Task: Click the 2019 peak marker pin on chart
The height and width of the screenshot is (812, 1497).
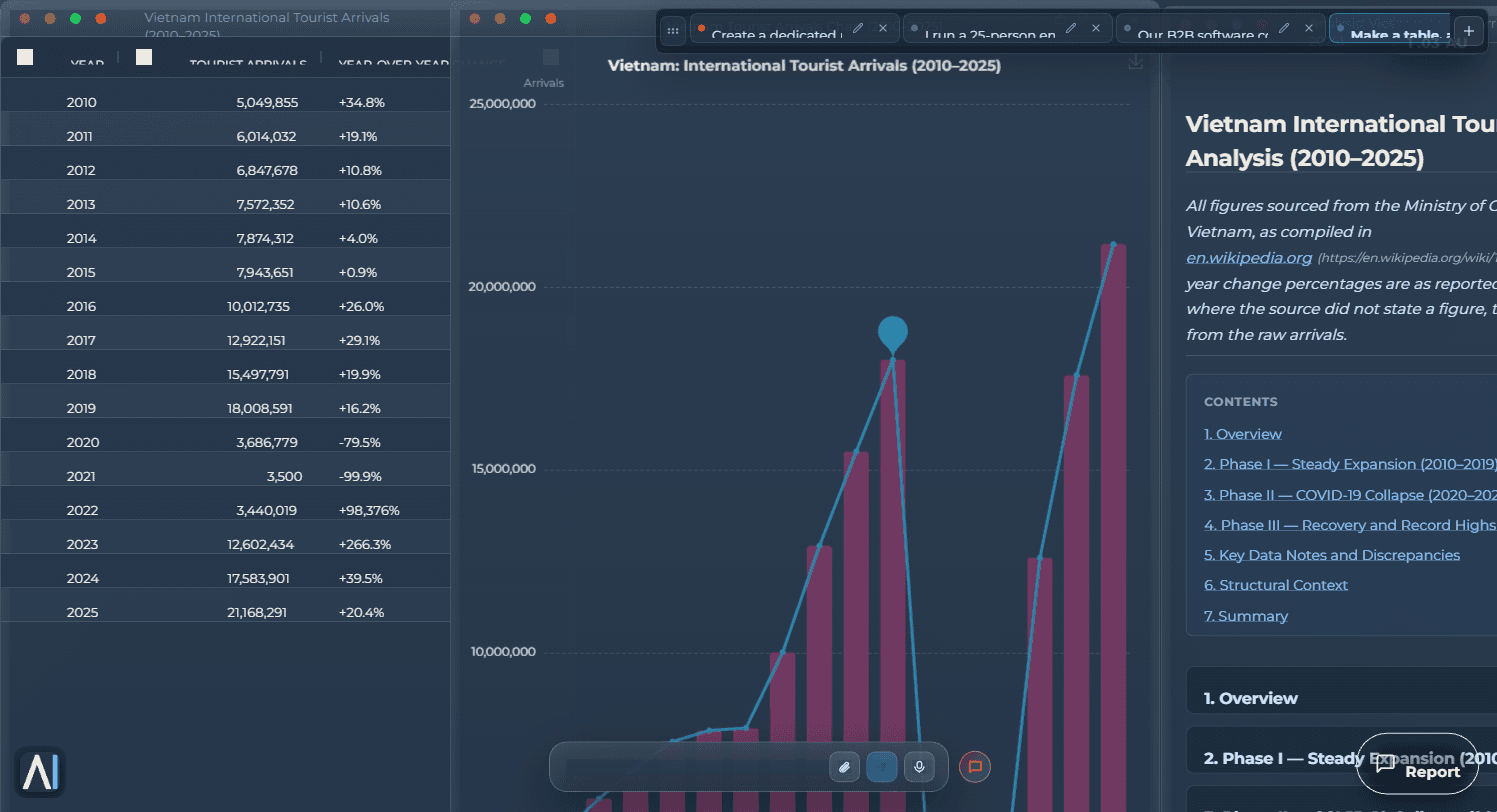Action: (893, 333)
